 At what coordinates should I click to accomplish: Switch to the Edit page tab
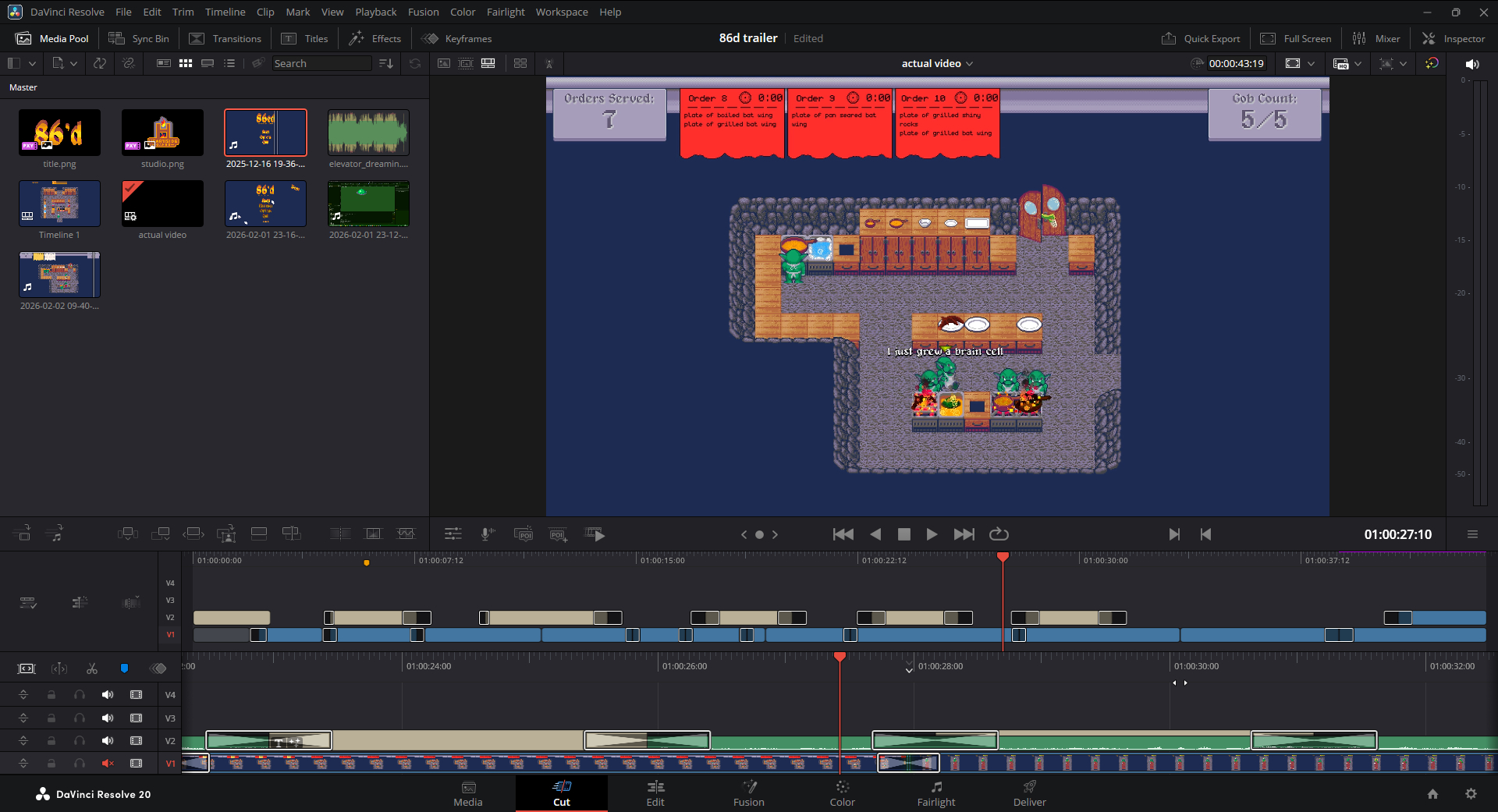click(x=655, y=793)
